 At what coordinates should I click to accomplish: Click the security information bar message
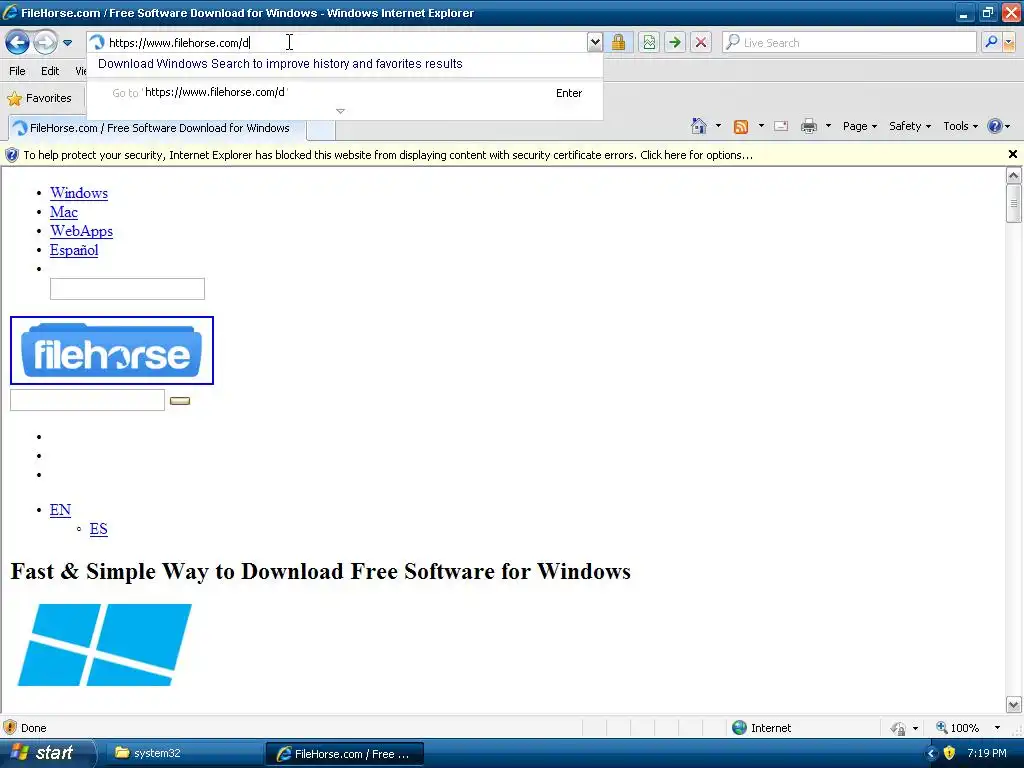tap(388, 155)
